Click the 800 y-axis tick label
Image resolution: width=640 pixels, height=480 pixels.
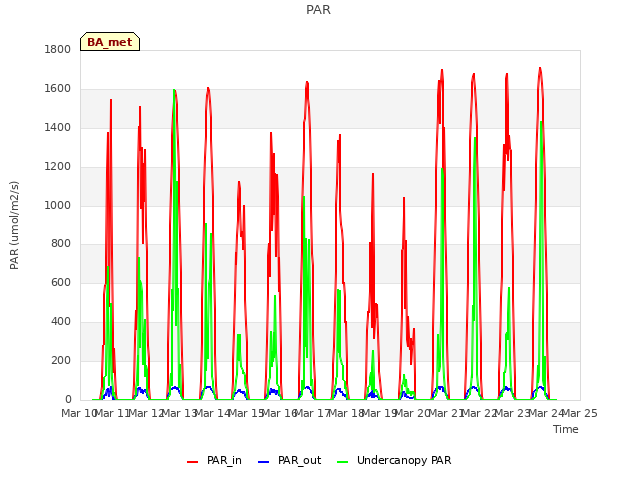click(61, 244)
